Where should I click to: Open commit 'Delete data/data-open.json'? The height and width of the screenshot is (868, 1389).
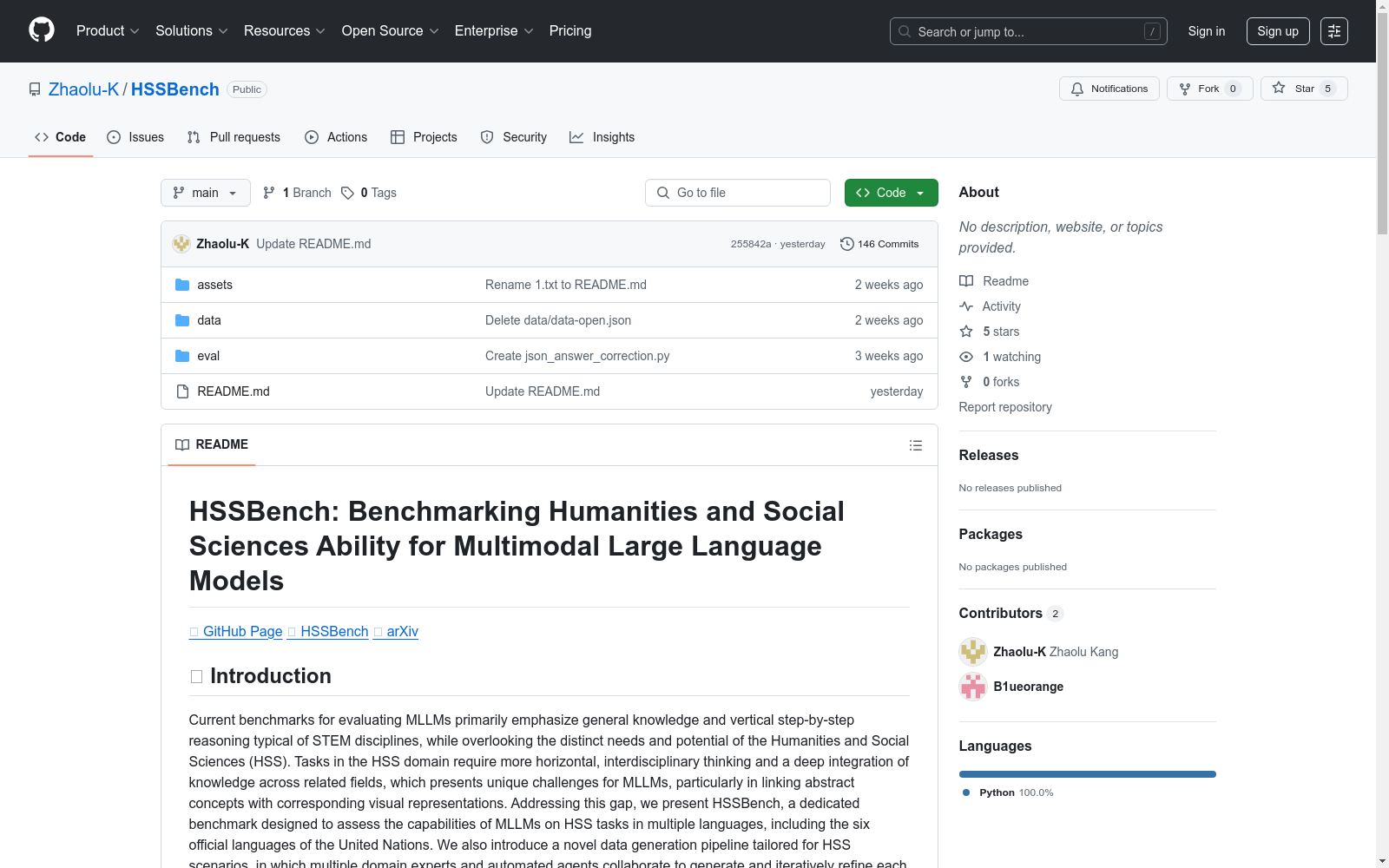[558, 320]
